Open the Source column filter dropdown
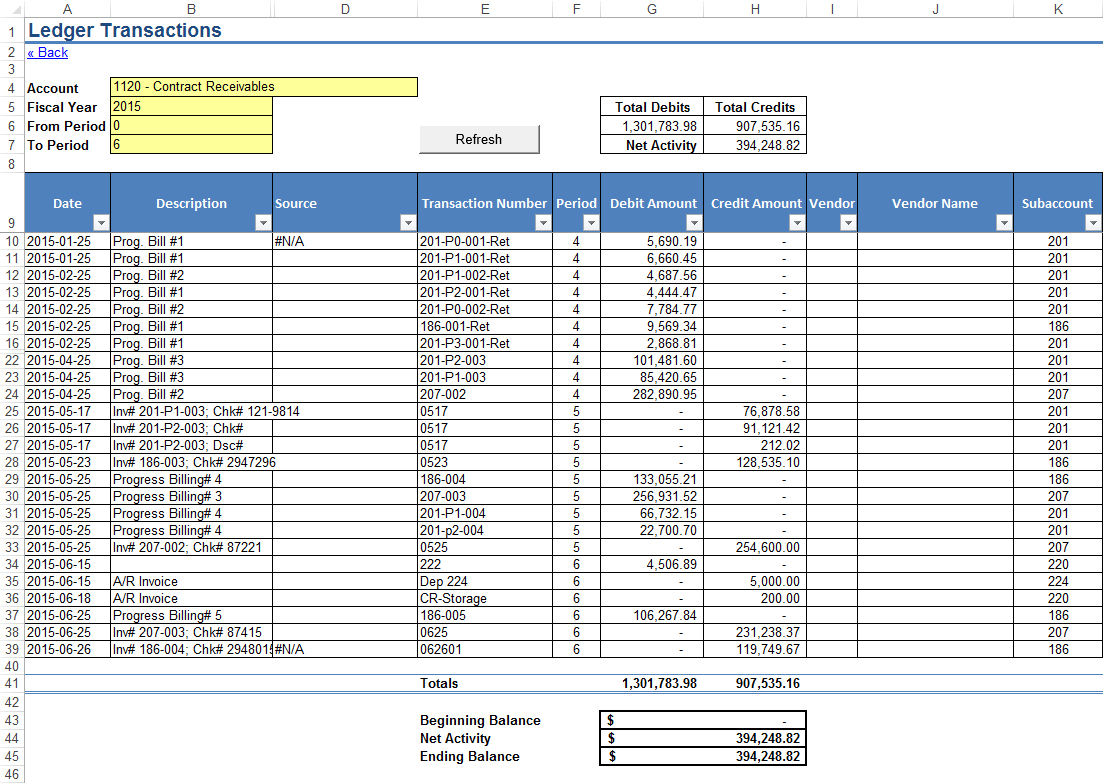 [408, 223]
